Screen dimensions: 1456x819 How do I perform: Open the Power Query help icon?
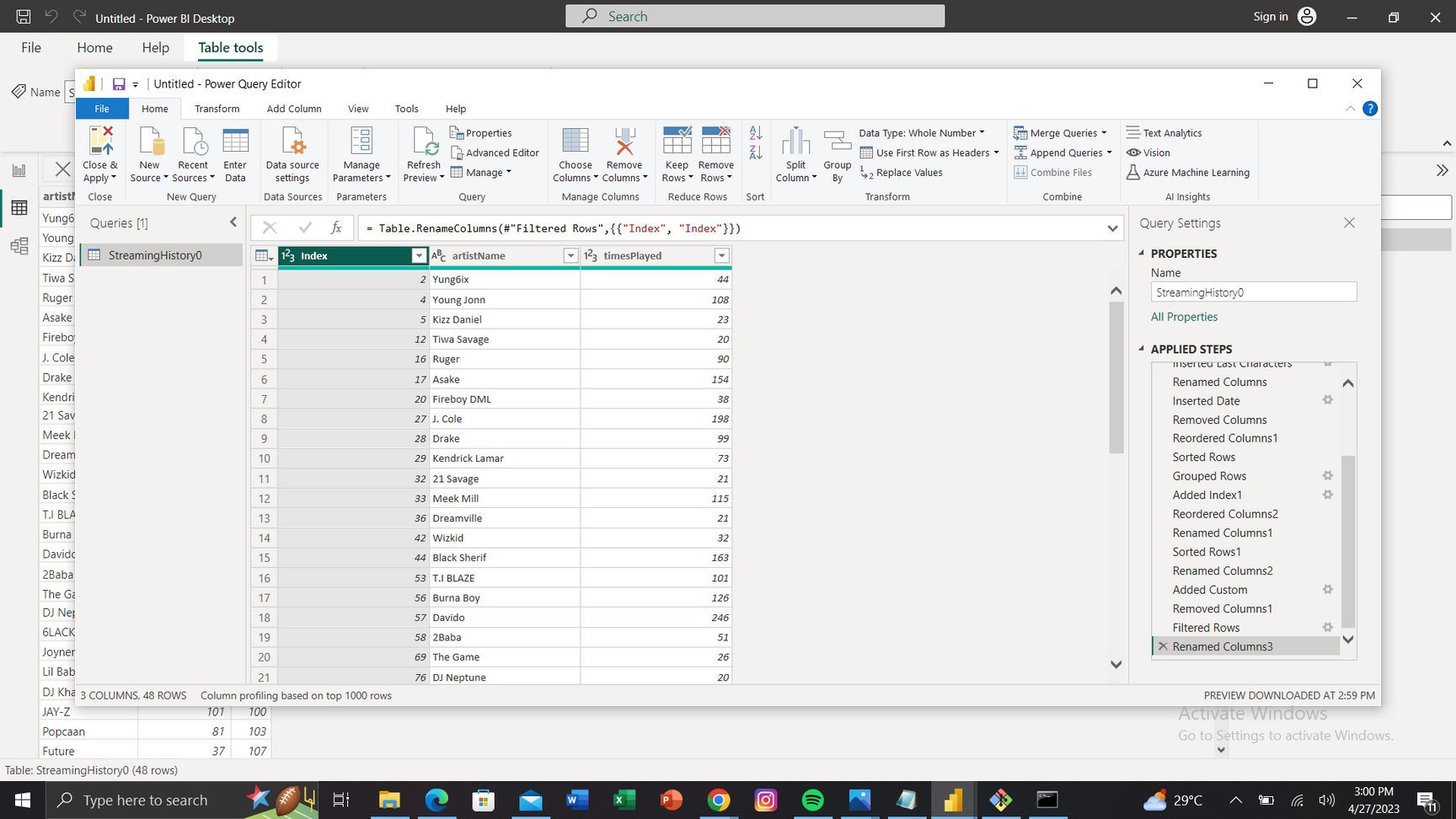(x=1370, y=109)
